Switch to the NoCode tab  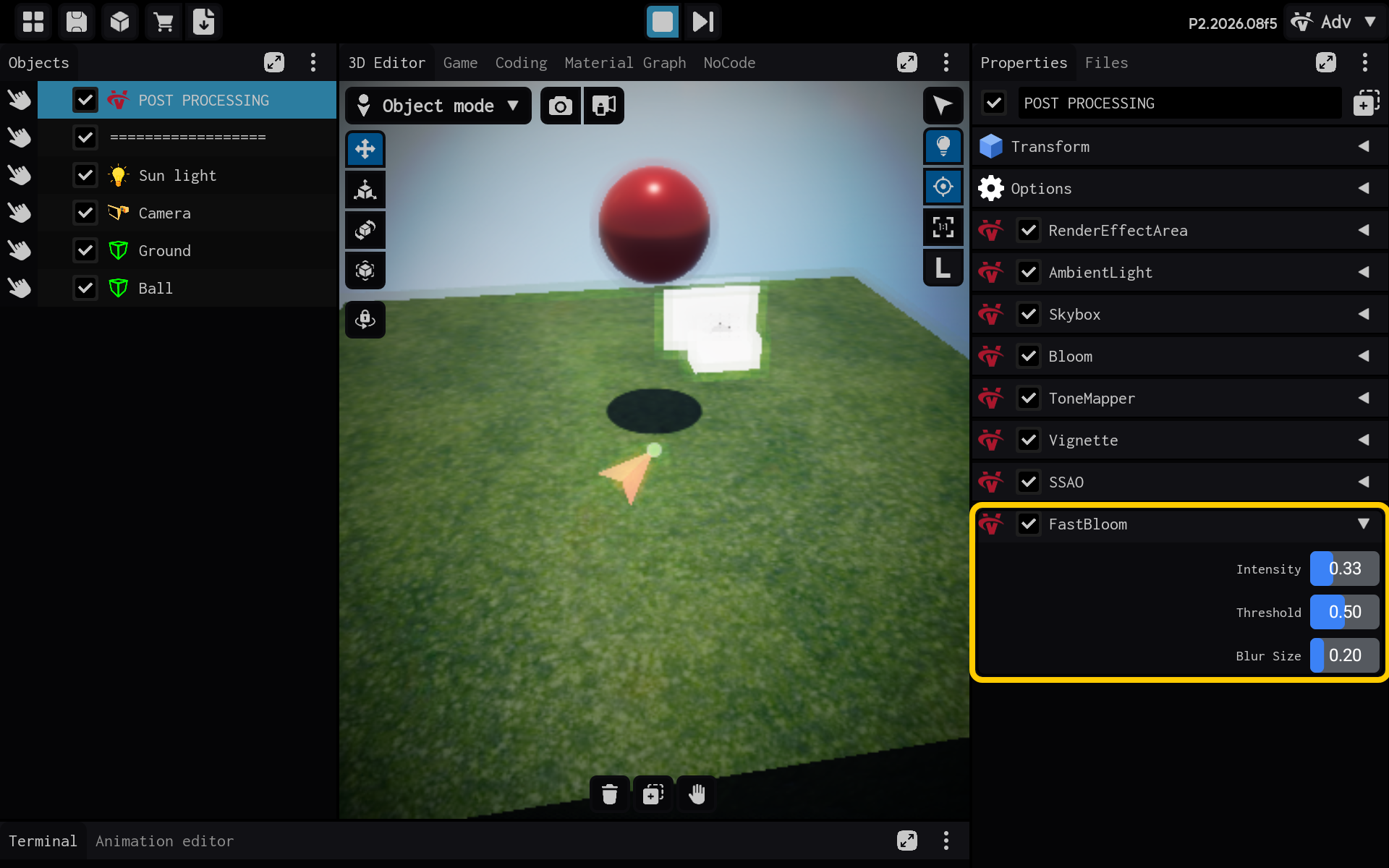(x=729, y=63)
